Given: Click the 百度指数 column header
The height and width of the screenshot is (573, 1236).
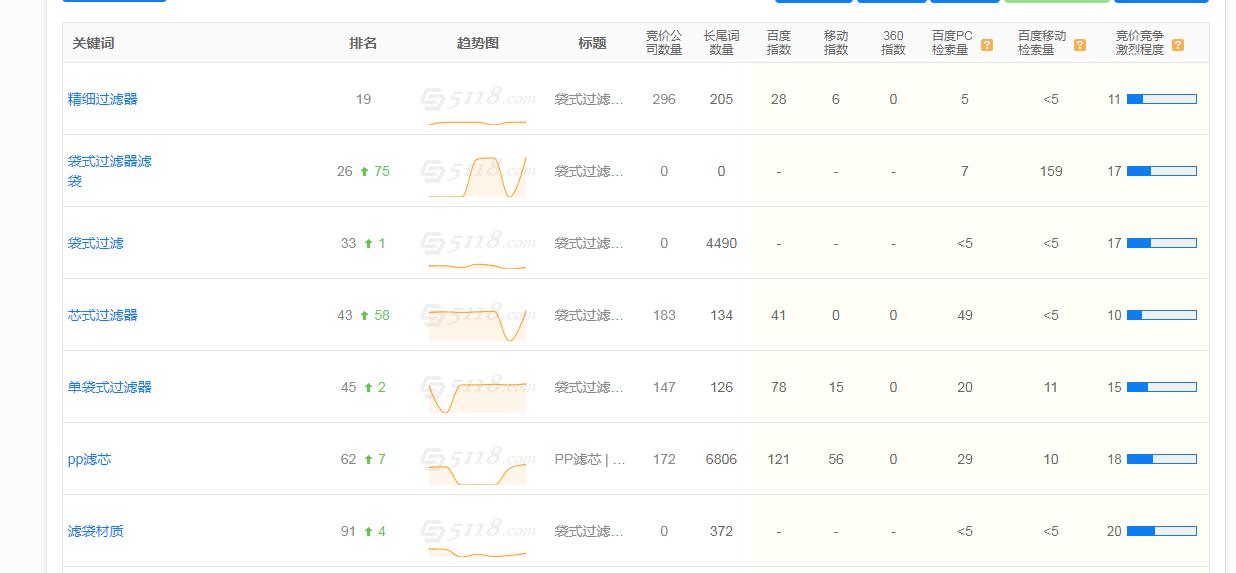Looking at the screenshot, I should (779, 43).
